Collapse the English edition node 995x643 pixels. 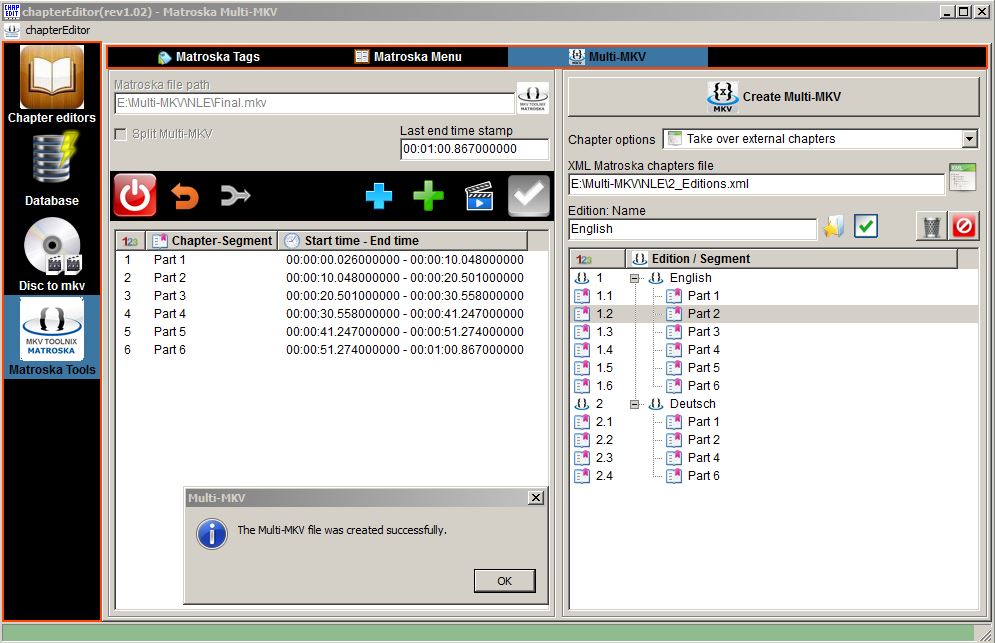pyautogui.click(x=634, y=278)
